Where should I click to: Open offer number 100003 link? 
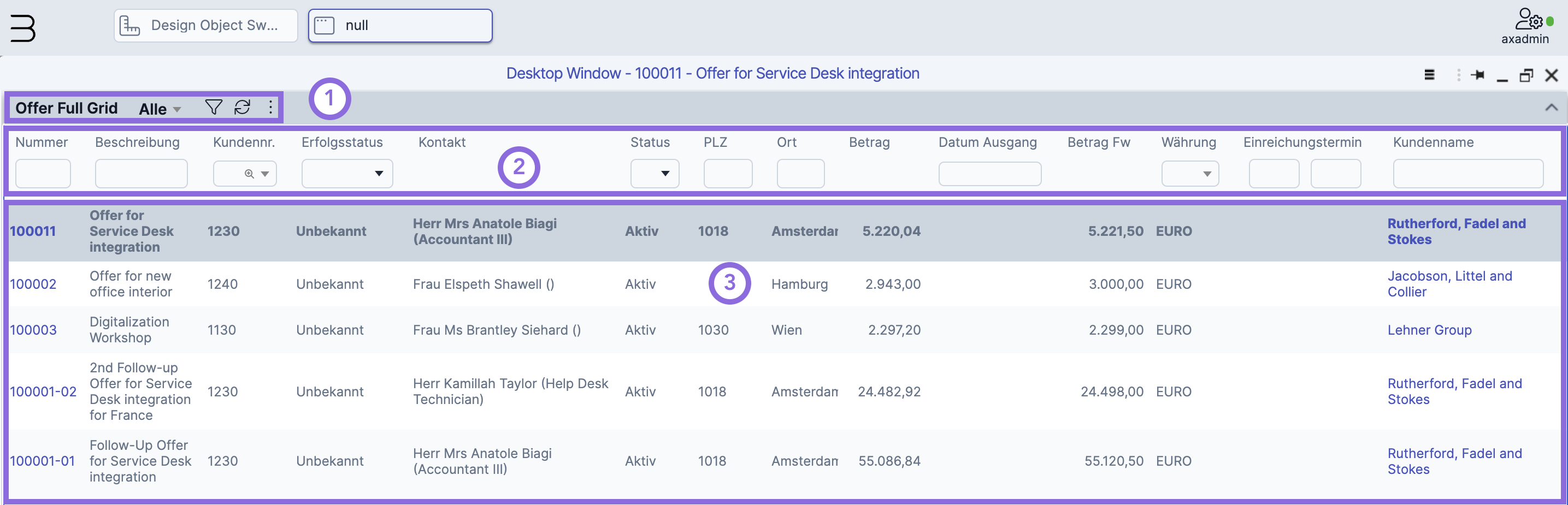pyautogui.click(x=33, y=330)
